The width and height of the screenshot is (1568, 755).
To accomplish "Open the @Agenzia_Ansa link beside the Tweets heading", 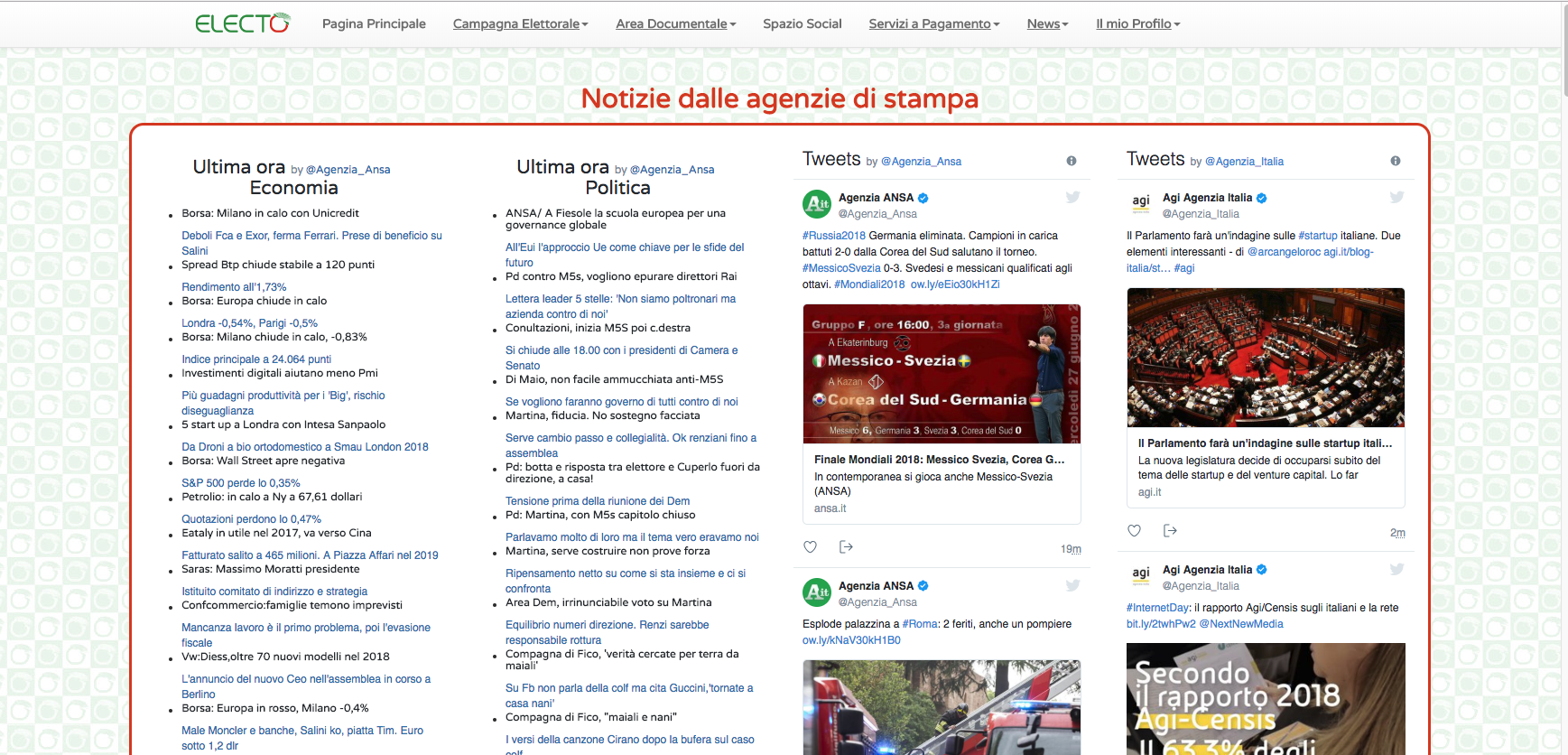I will click(x=921, y=162).
